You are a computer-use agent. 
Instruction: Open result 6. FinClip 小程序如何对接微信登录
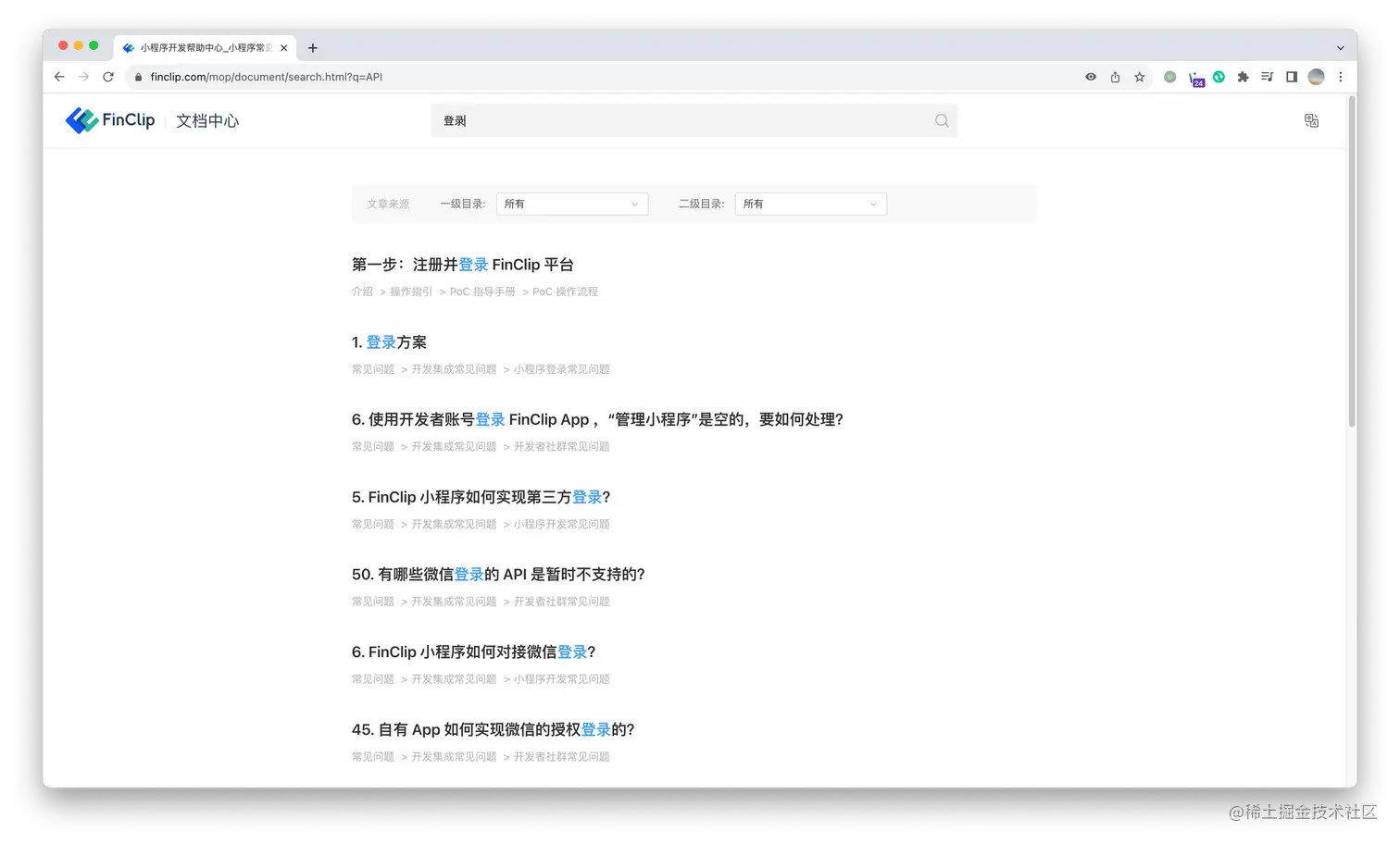pos(473,652)
